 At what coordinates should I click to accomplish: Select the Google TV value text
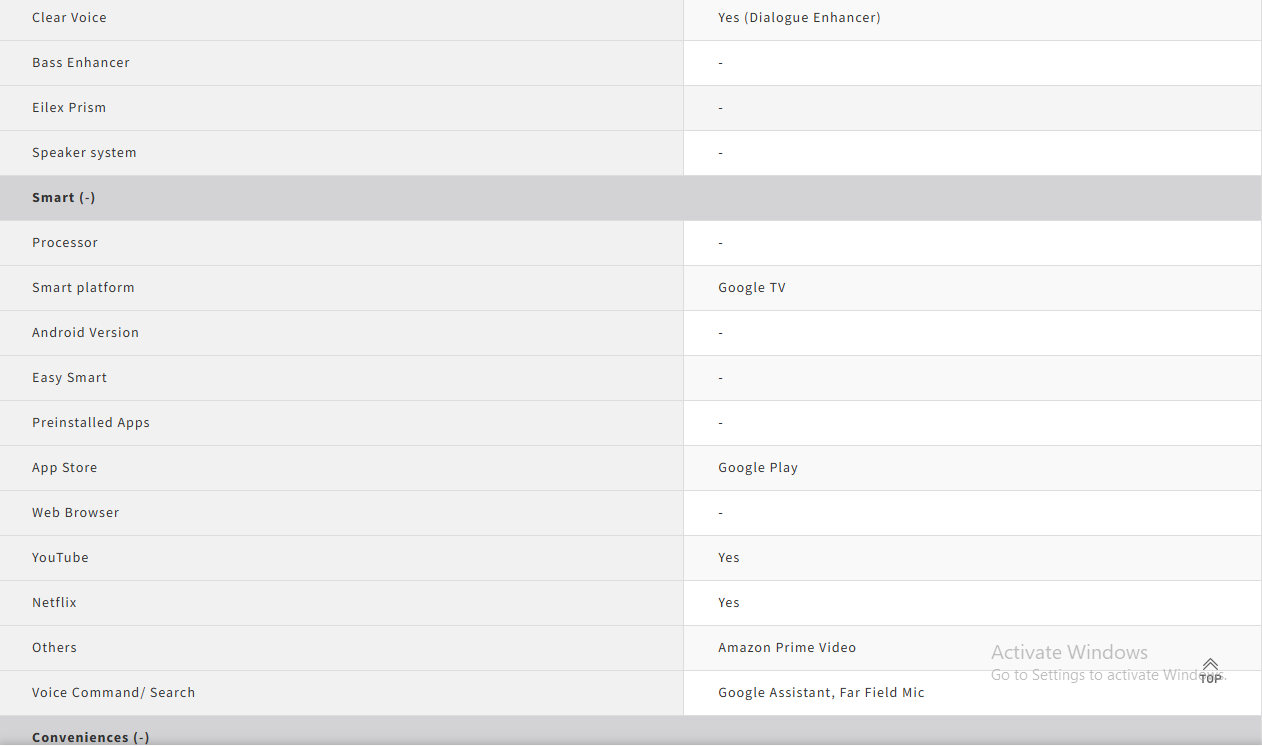click(x=752, y=288)
